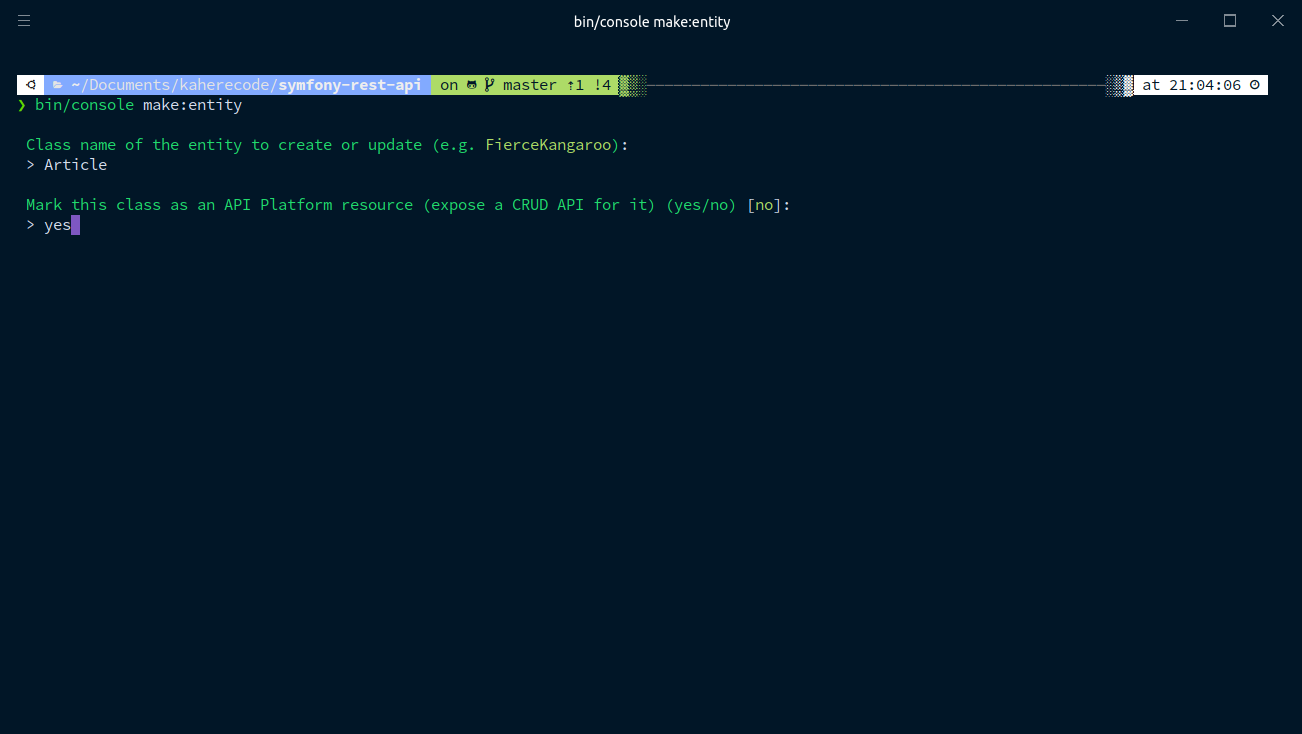Click the FierceKangaroo example name
The width and height of the screenshot is (1302, 734).
click(548, 145)
